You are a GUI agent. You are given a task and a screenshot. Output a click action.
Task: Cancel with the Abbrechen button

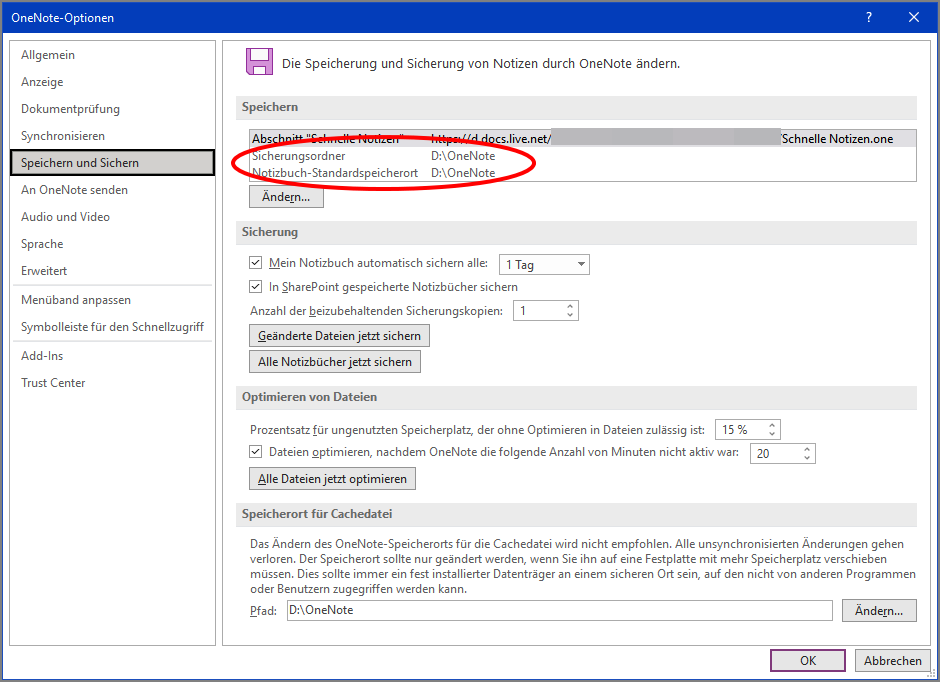893,660
